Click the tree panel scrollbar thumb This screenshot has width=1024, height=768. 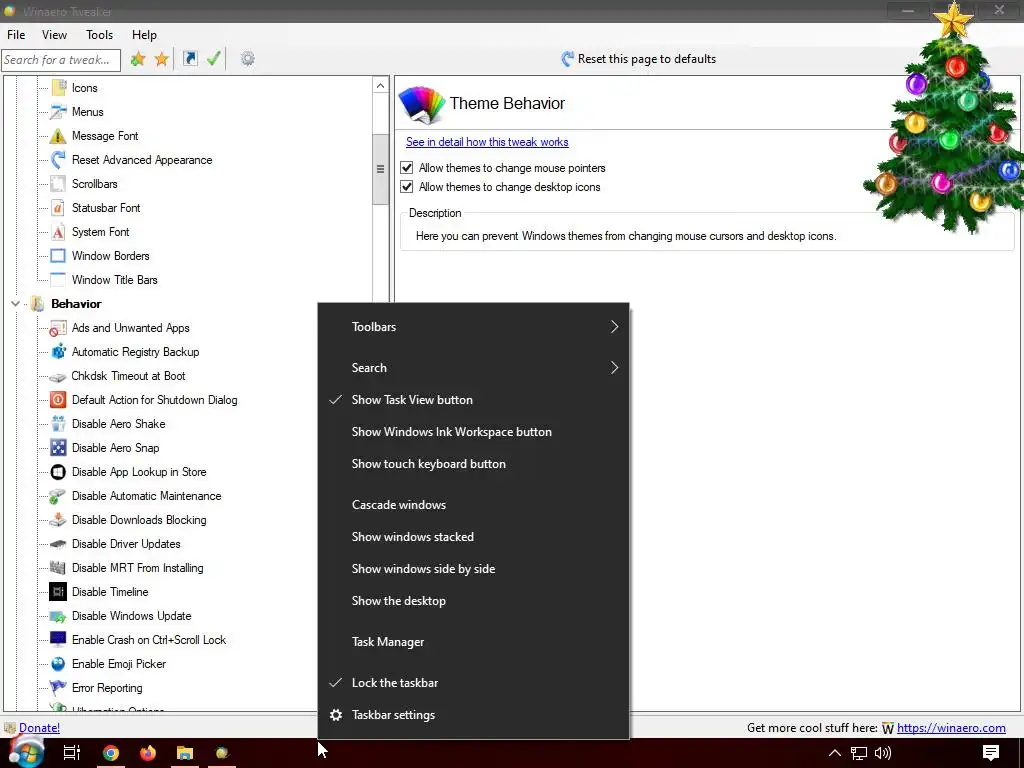point(381,169)
